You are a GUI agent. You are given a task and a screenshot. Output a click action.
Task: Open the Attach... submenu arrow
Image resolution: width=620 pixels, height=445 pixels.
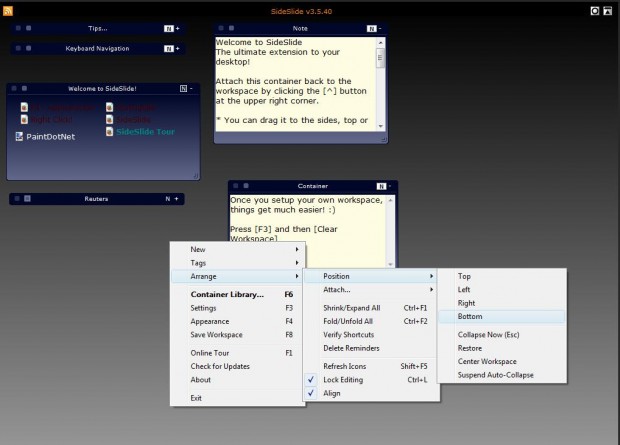(x=431, y=290)
